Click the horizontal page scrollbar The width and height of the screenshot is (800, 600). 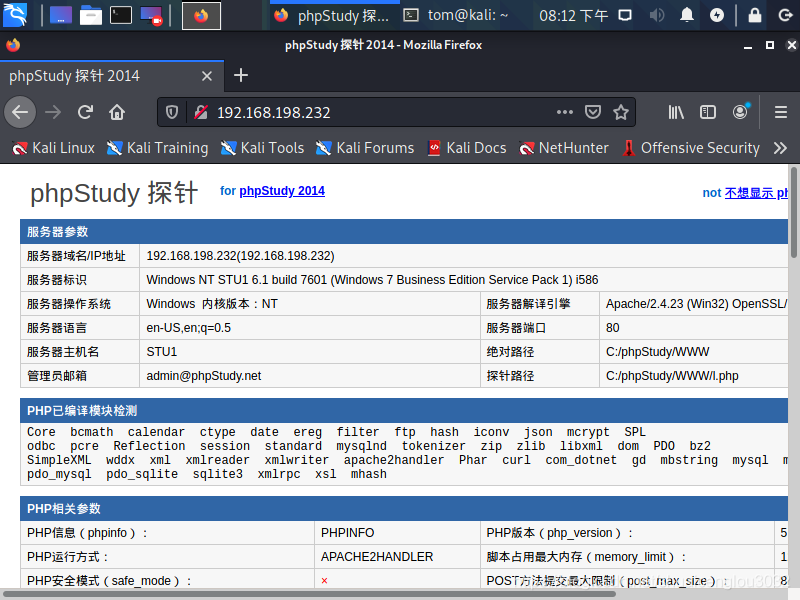pos(309,594)
